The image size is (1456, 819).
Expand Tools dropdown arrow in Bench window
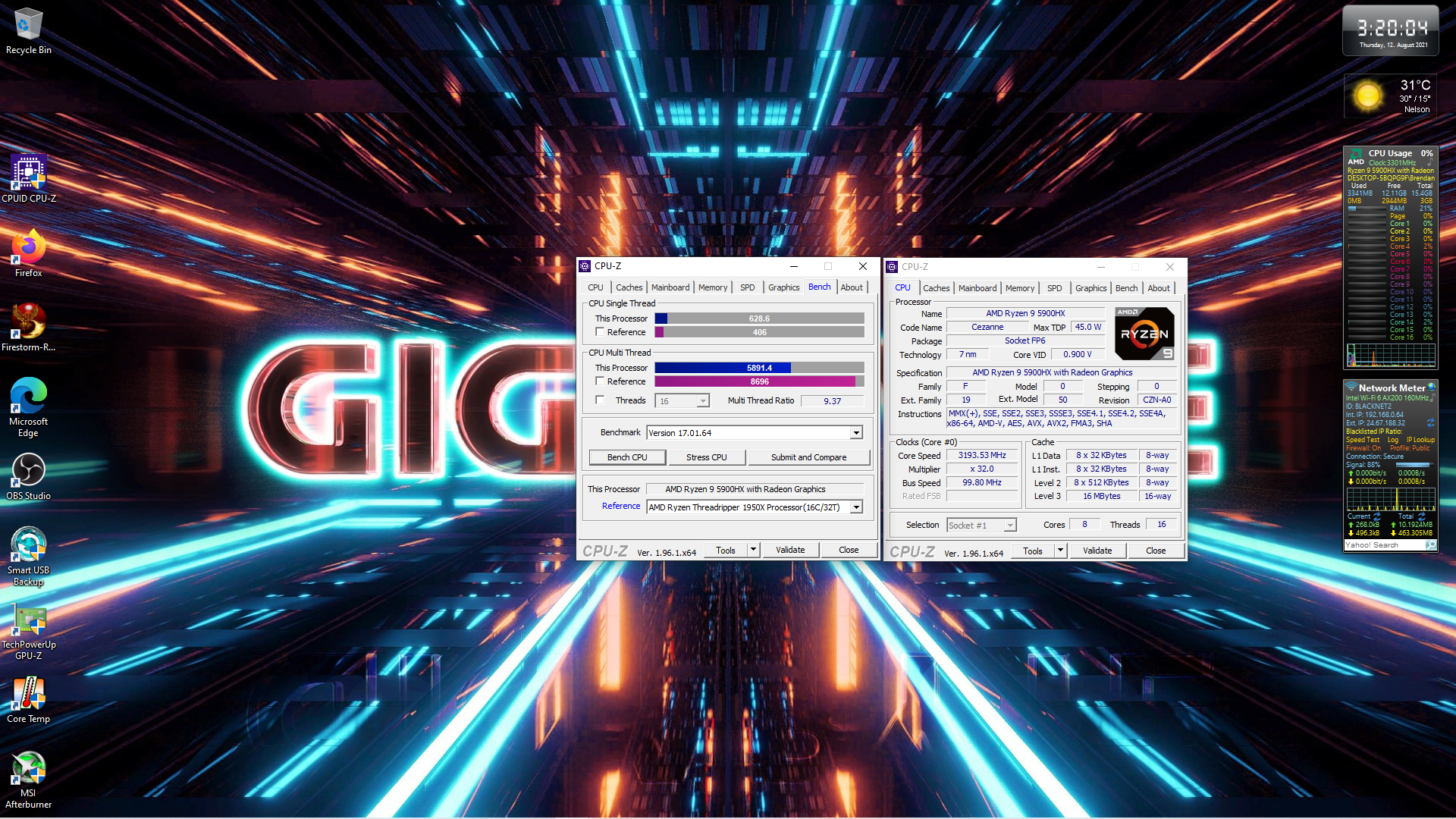click(x=753, y=550)
